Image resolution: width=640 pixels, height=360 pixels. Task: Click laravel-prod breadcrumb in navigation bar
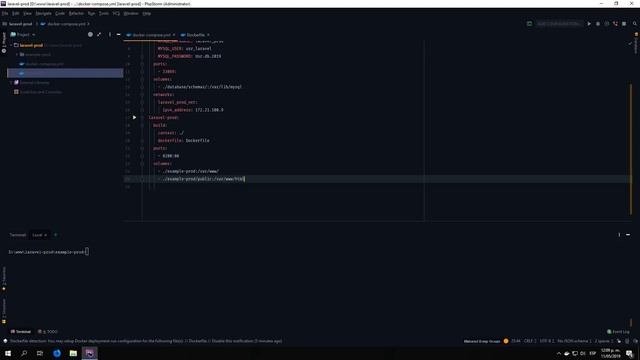pyautogui.click(x=20, y=24)
